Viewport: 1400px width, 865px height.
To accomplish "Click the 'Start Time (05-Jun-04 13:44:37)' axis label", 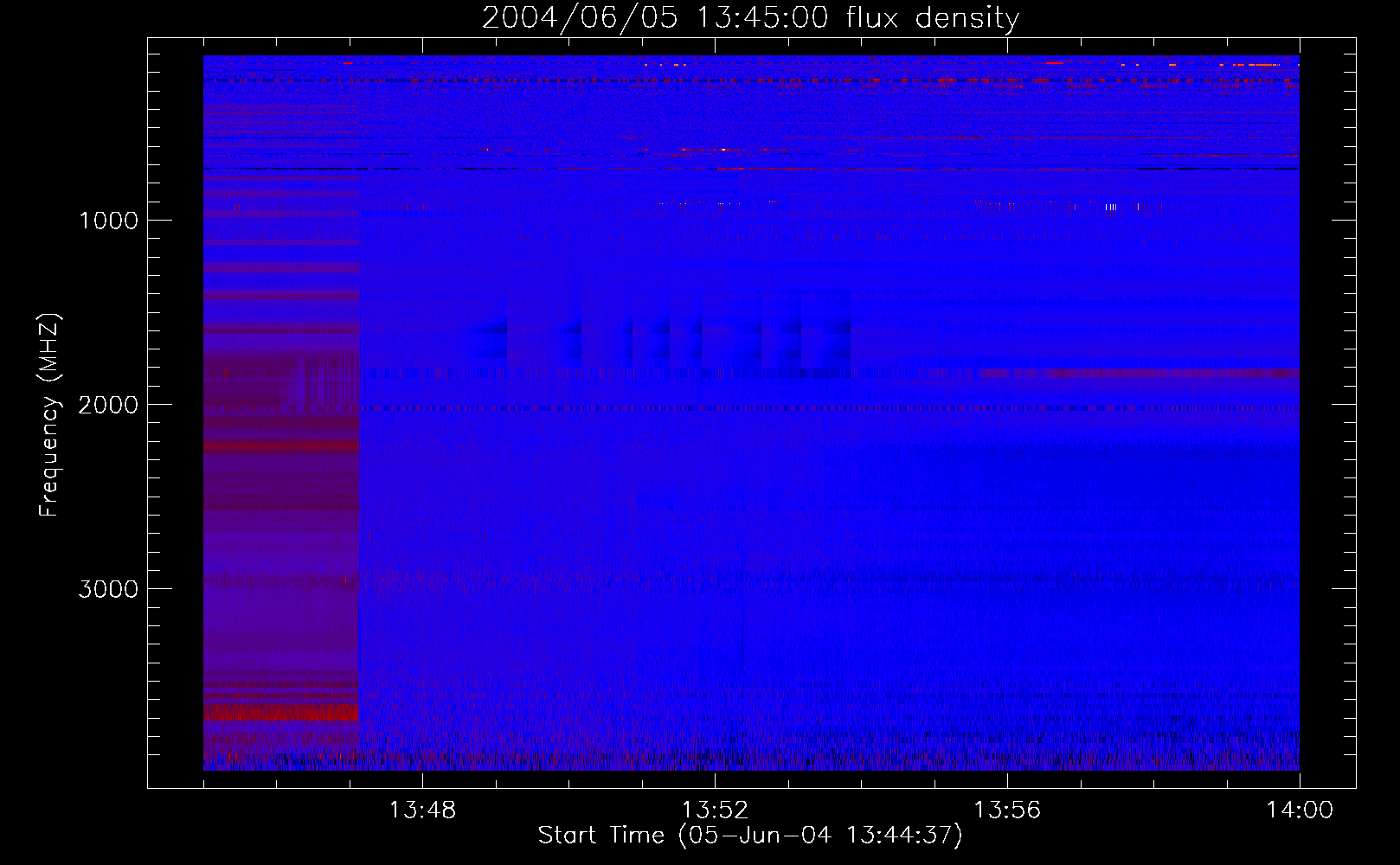I will tap(750, 836).
